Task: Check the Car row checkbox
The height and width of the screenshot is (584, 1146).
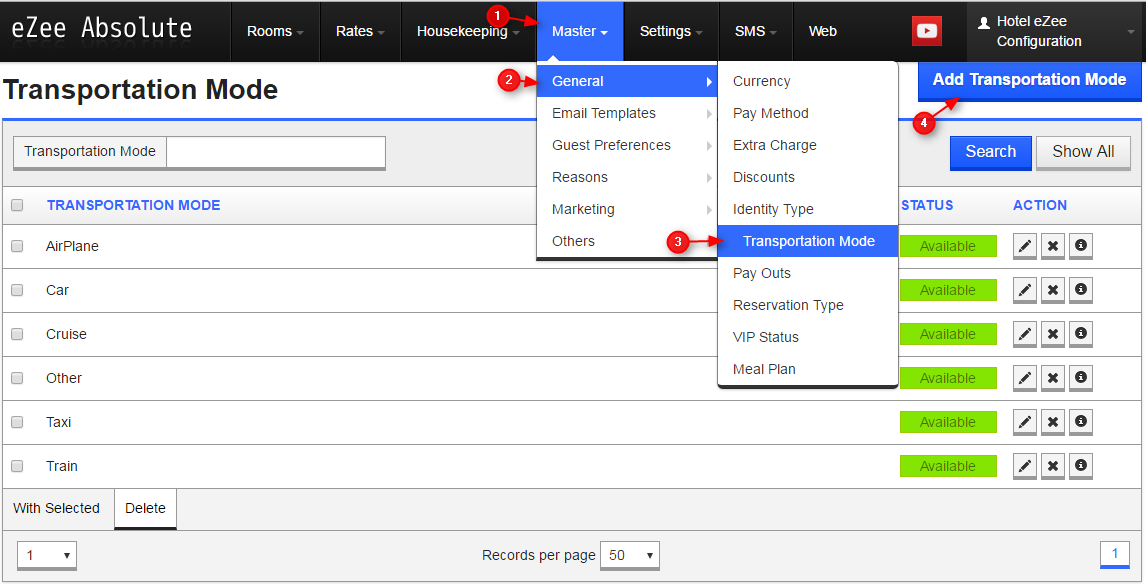Action: click(x=17, y=290)
